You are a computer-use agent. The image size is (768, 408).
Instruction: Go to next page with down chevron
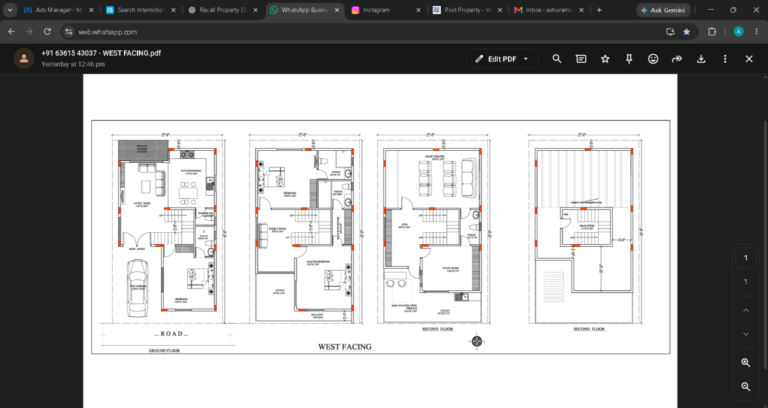tap(745, 334)
